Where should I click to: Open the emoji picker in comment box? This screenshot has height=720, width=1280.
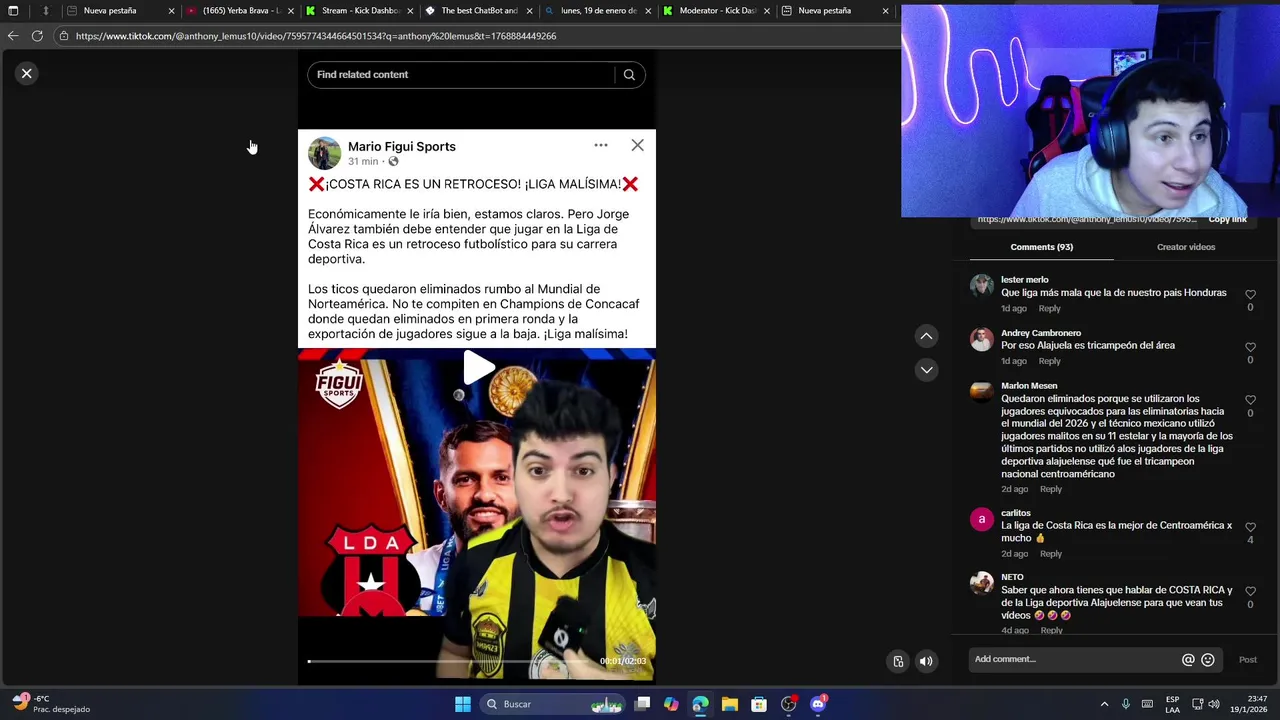pos(1208,660)
